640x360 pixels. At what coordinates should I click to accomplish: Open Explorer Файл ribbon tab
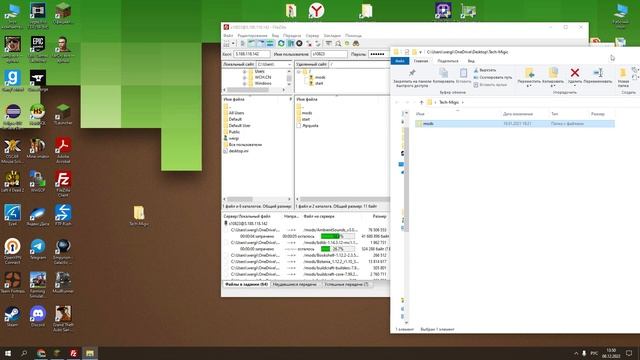pyautogui.click(x=400, y=61)
